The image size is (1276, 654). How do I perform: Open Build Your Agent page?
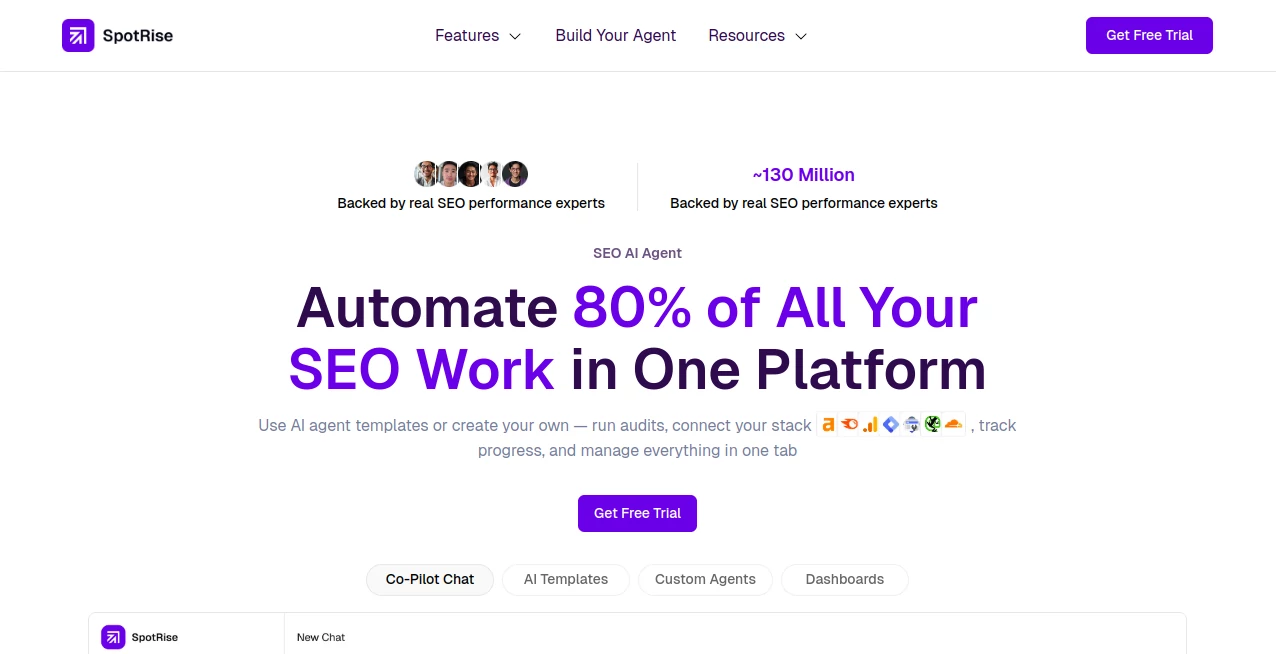[x=615, y=35]
